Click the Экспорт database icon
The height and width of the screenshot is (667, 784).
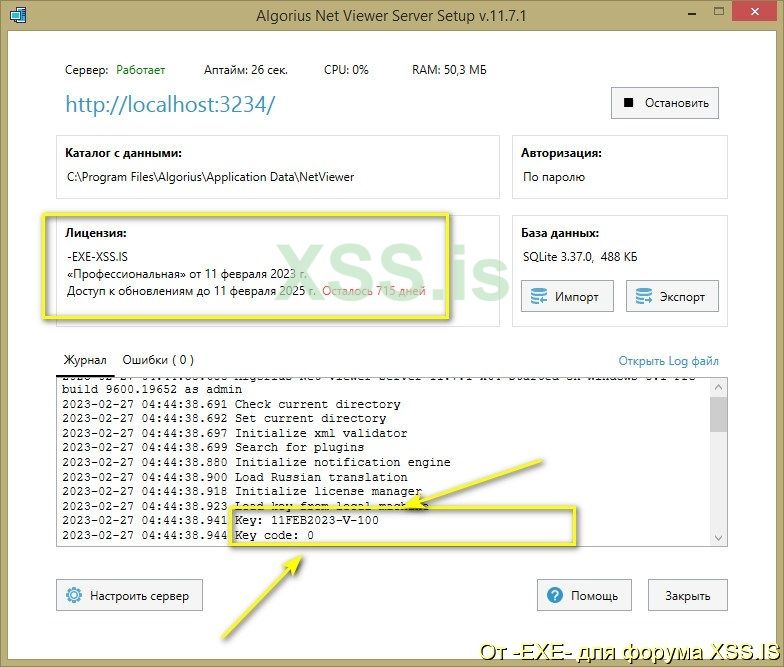coord(644,296)
